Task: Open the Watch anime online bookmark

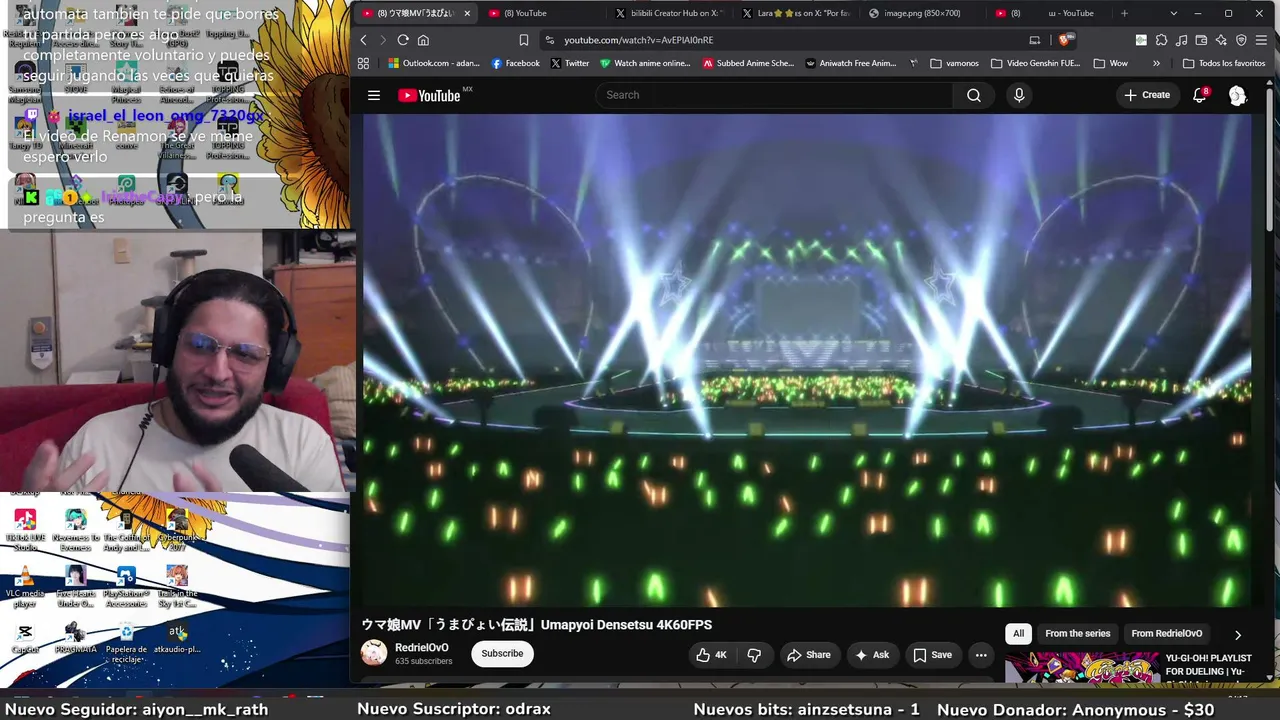Action: (645, 63)
